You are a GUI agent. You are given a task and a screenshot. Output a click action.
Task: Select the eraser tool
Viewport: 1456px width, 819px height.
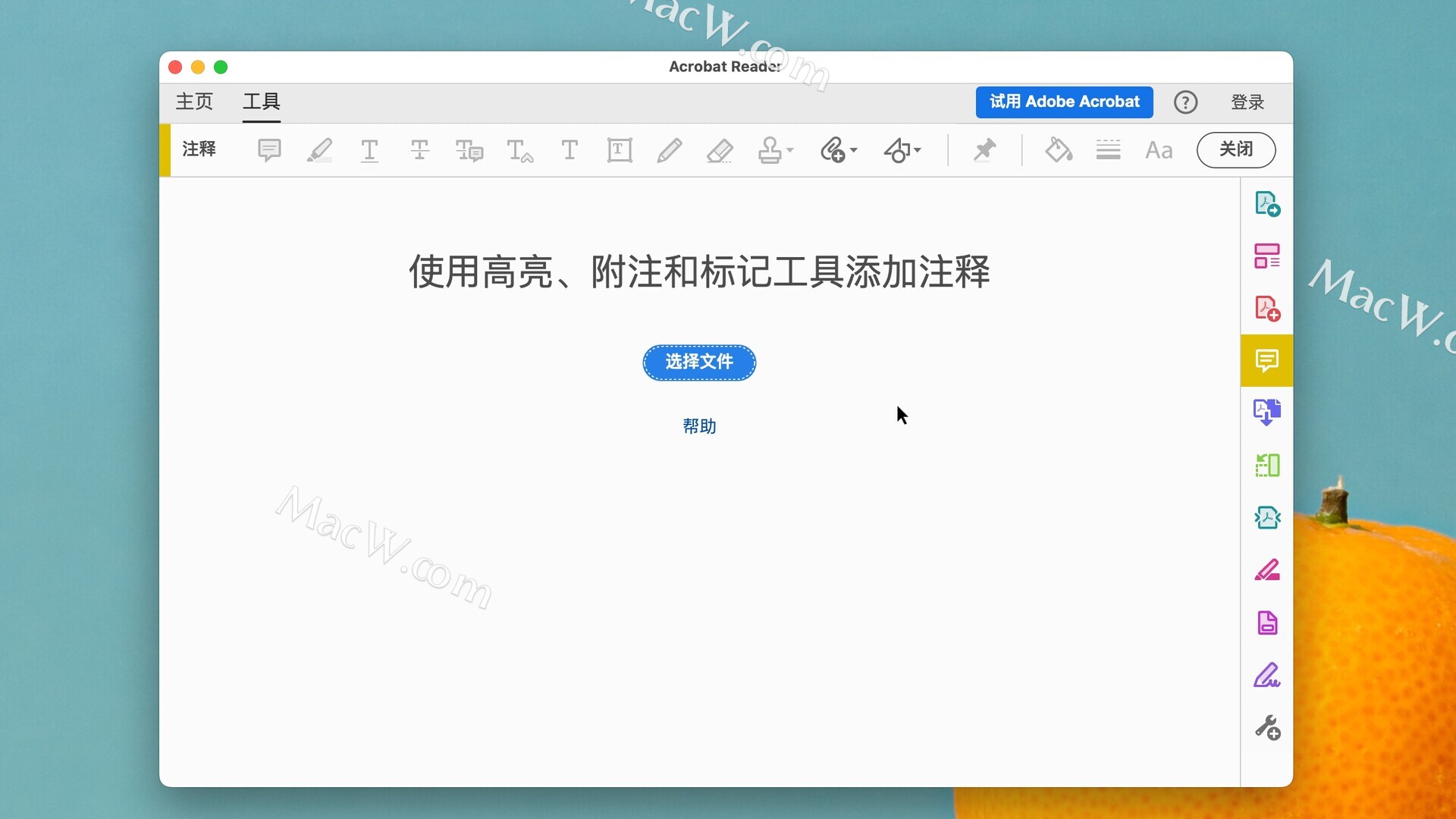point(720,150)
